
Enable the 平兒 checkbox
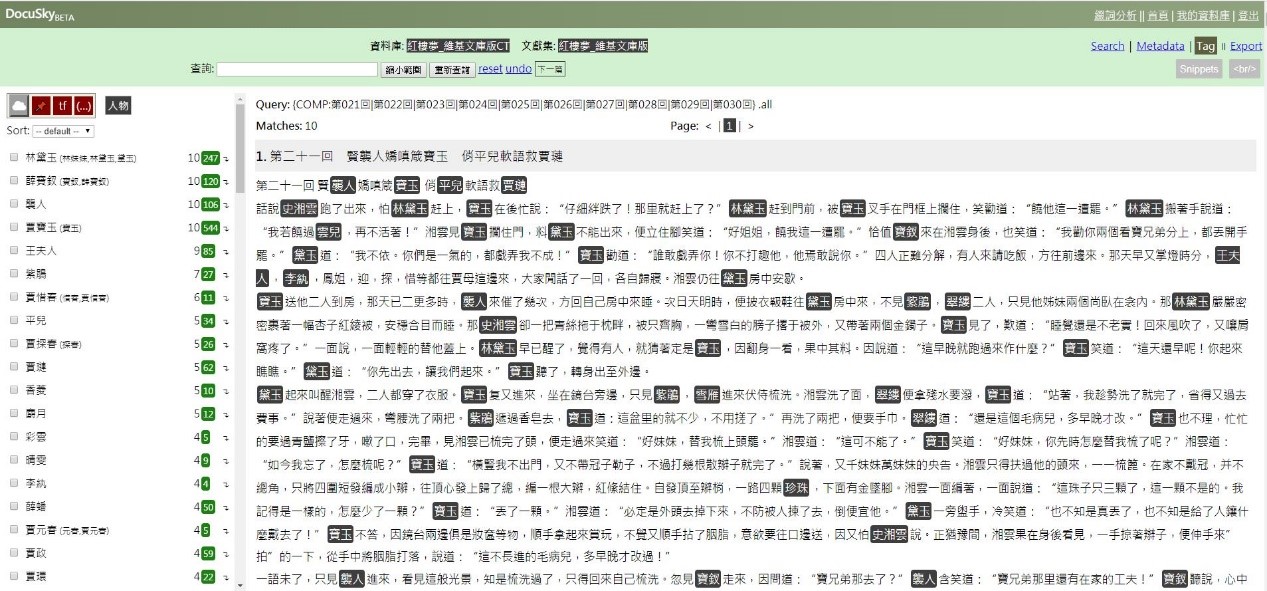[x=13, y=320]
